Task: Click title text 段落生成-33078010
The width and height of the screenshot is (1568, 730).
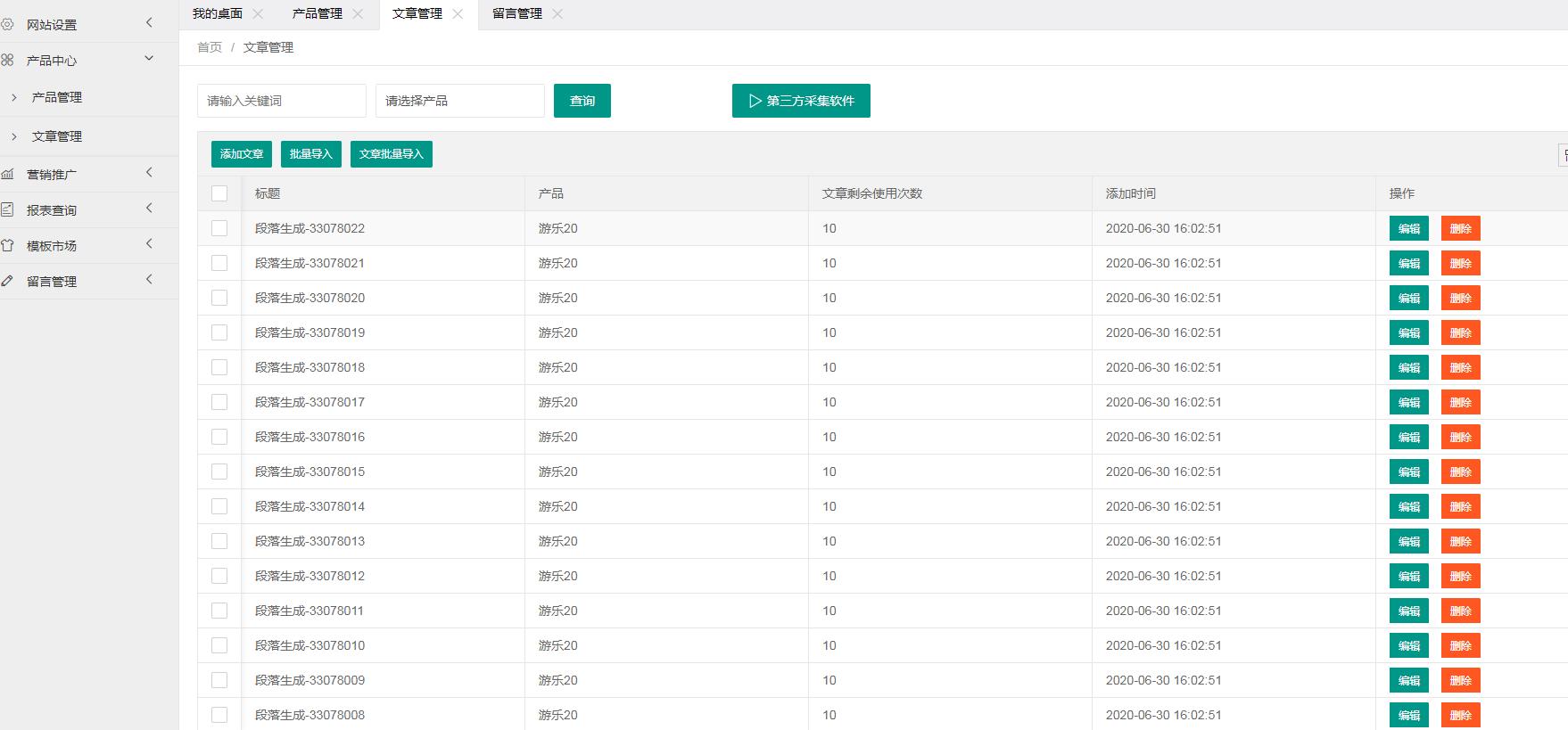Action: click(x=309, y=645)
